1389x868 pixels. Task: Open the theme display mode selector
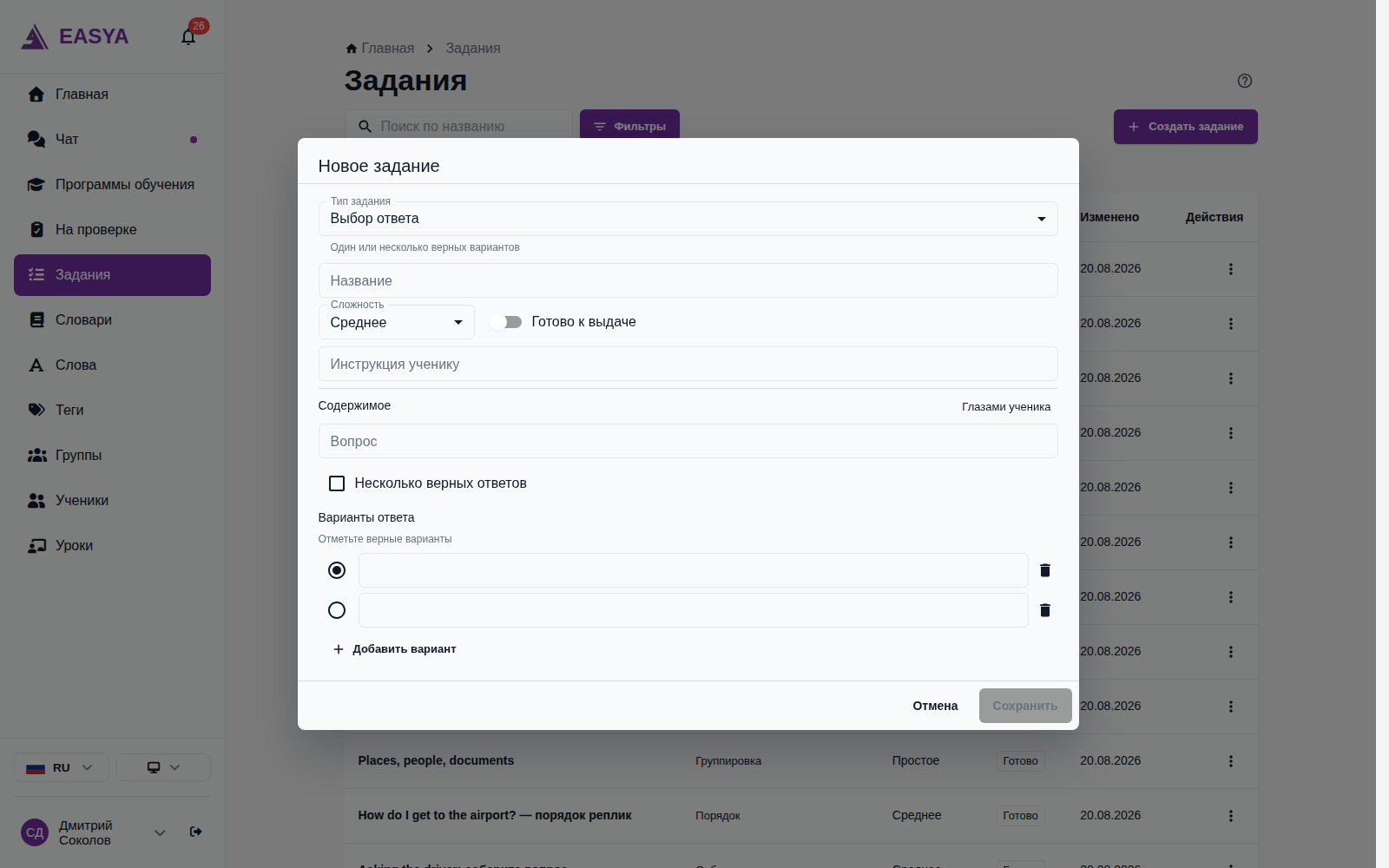[x=163, y=767]
